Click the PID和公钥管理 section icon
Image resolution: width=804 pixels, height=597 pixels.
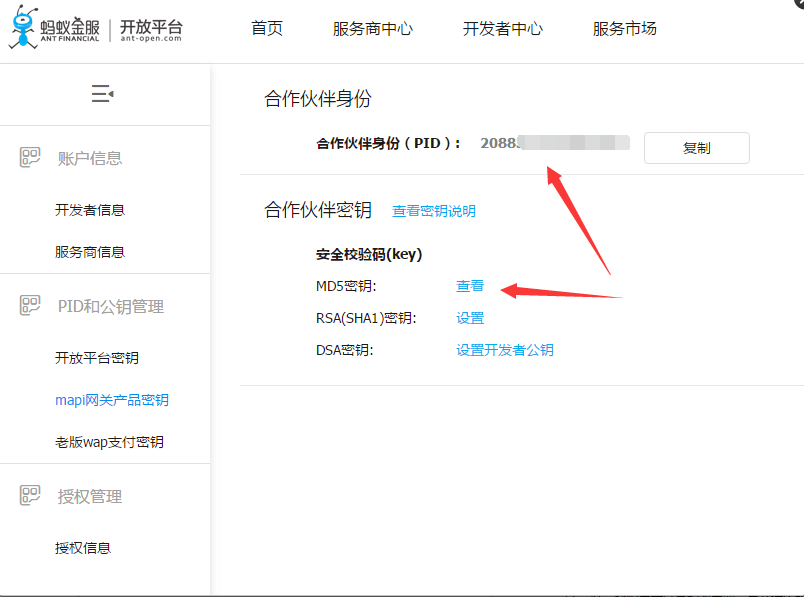pyautogui.click(x=30, y=306)
